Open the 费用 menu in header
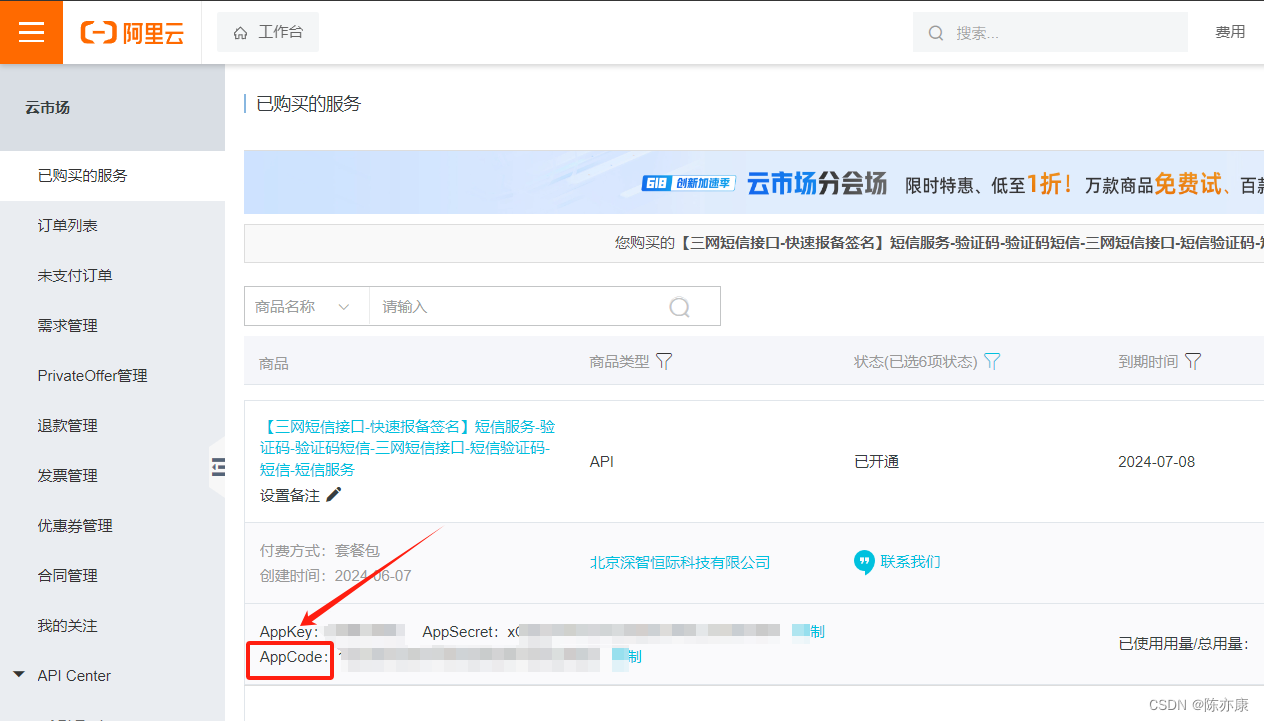Image resolution: width=1264 pixels, height=721 pixels. [1230, 32]
